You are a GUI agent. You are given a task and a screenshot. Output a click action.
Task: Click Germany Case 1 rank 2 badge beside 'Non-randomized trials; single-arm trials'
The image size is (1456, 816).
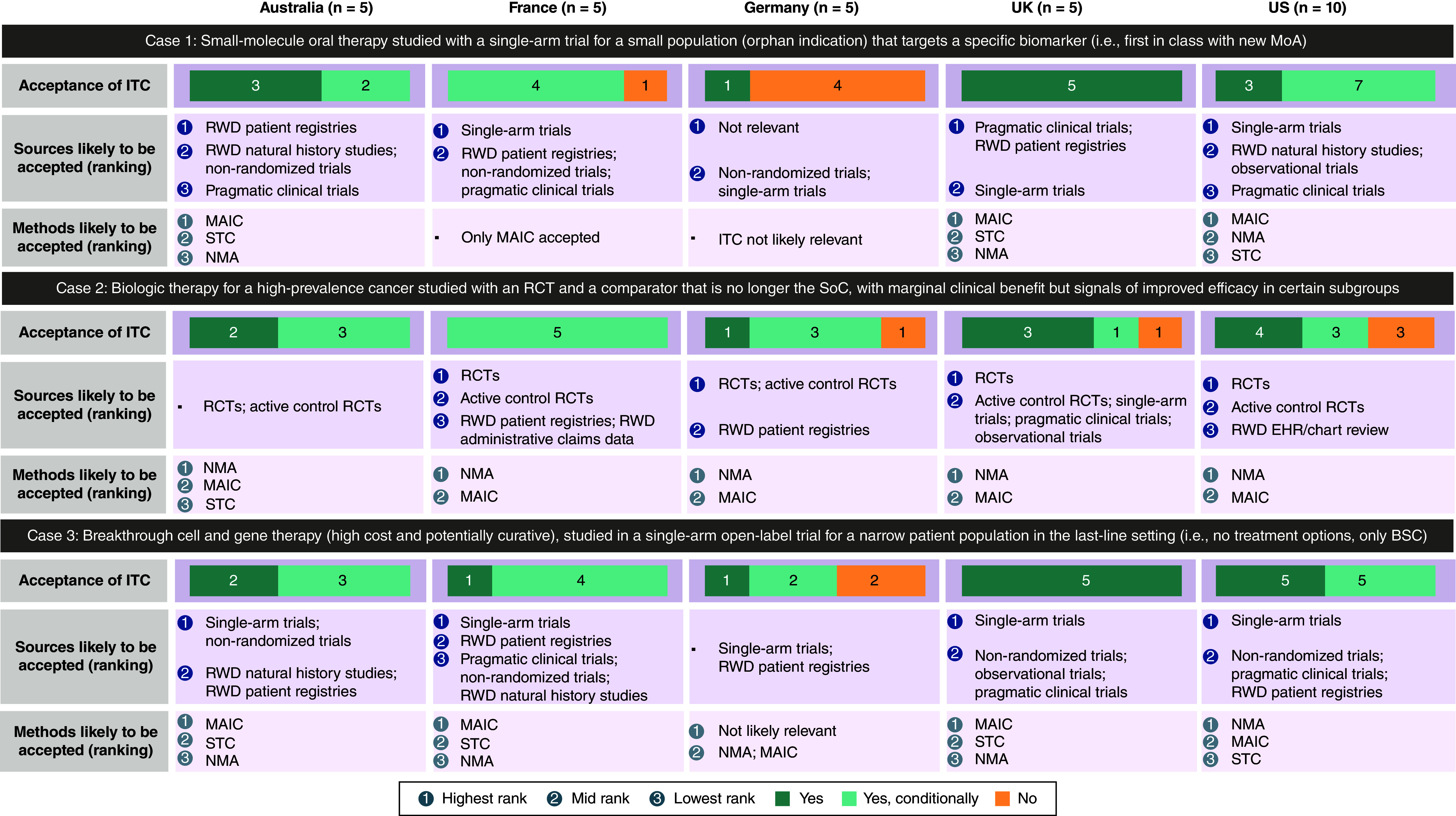pyautogui.click(x=698, y=173)
